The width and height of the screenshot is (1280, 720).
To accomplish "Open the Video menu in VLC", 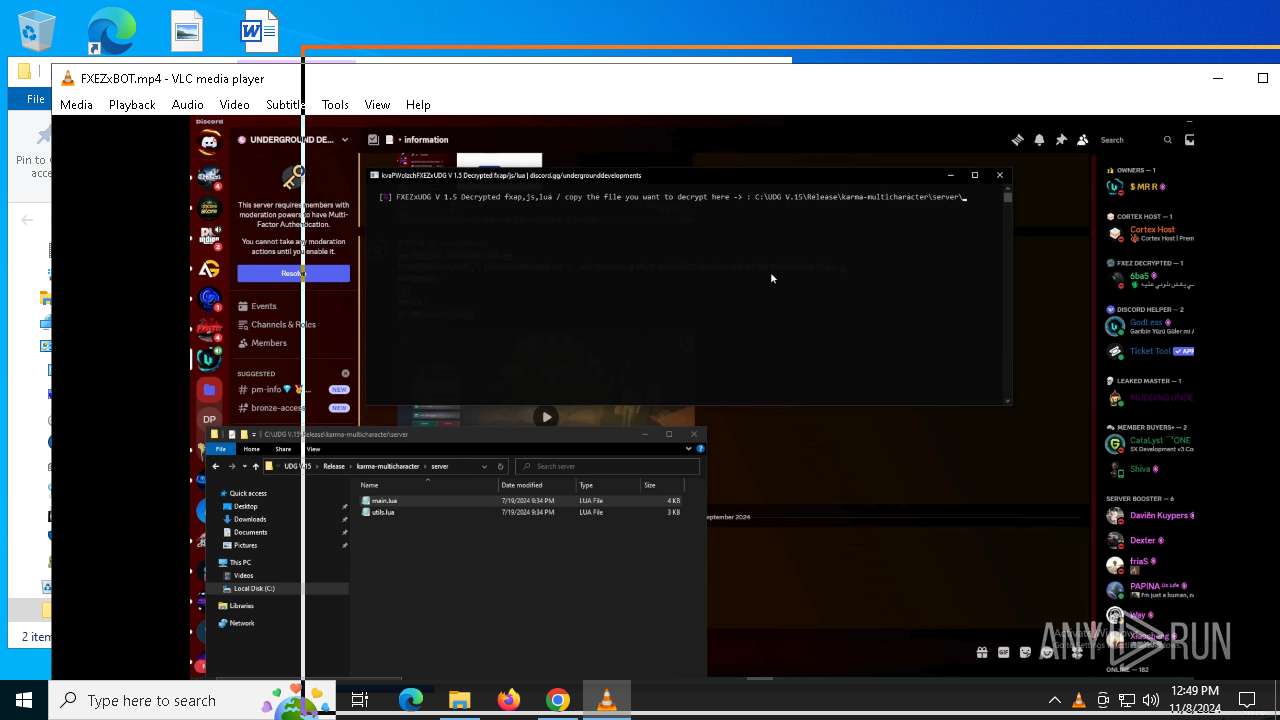I will pyautogui.click(x=234, y=104).
